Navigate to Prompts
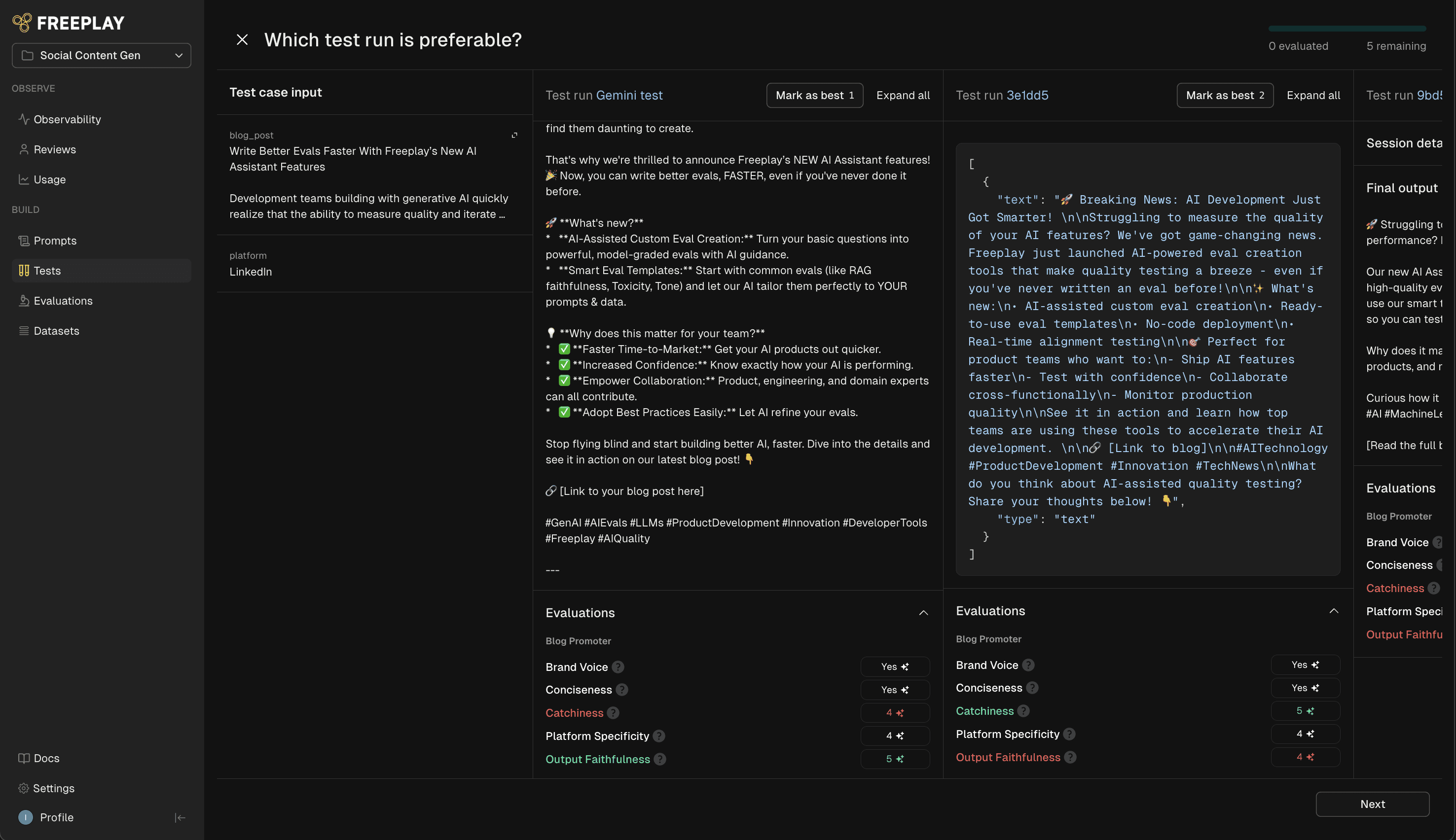The width and height of the screenshot is (1456, 840). click(x=102, y=241)
